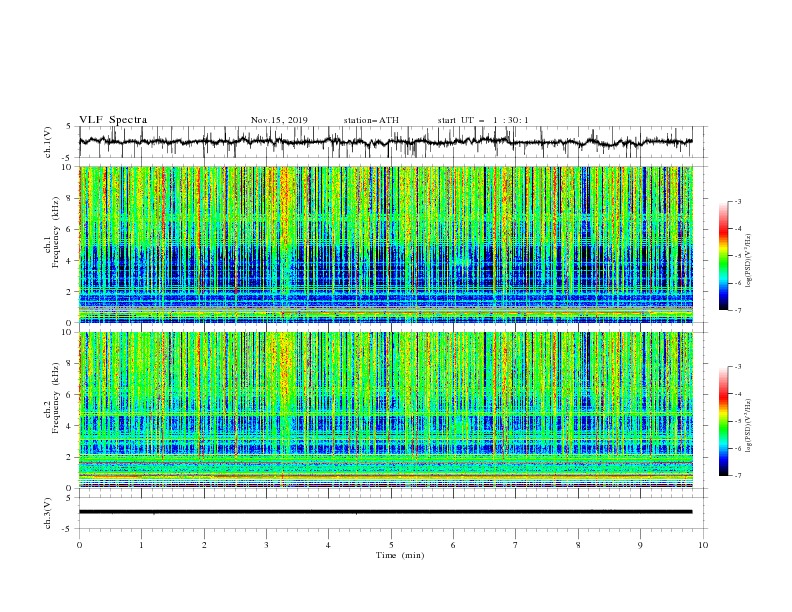Click the "4" kHz tick of ch.2 frequency axis

click(70, 426)
